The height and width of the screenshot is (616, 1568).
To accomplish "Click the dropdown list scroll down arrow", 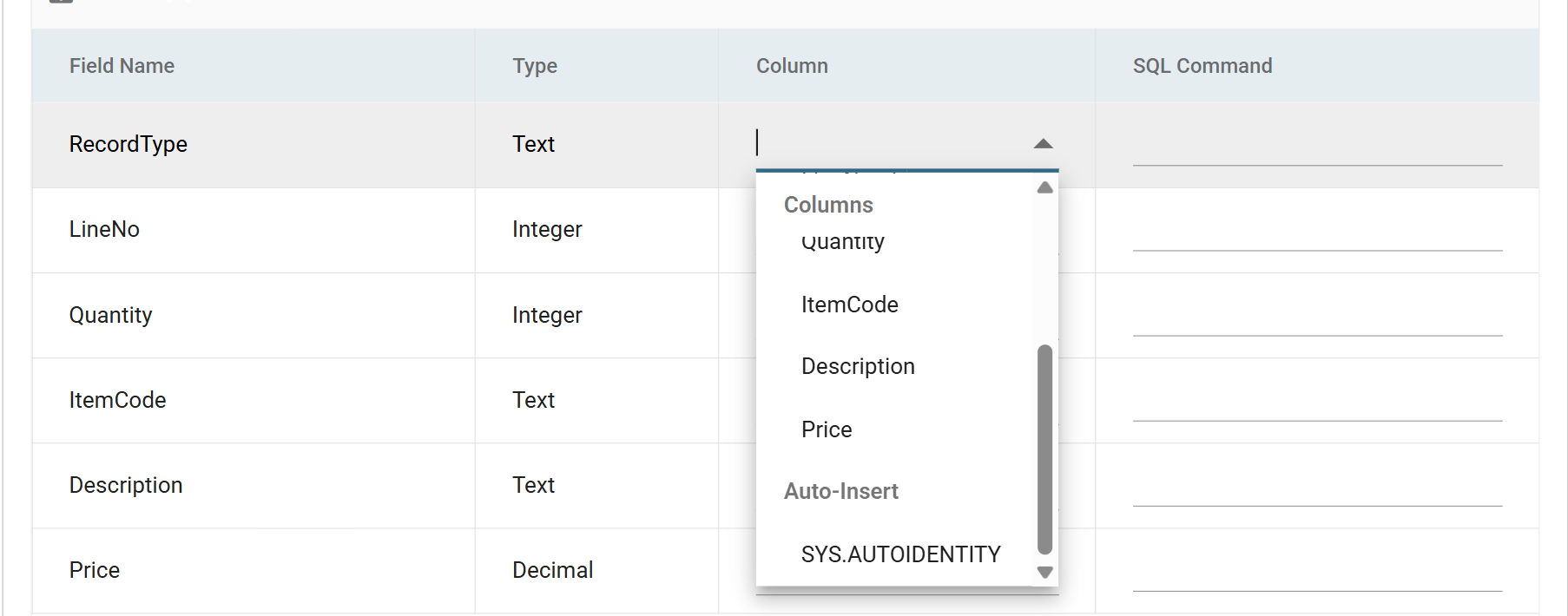I will pyautogui.click(x=1045, y=573).
